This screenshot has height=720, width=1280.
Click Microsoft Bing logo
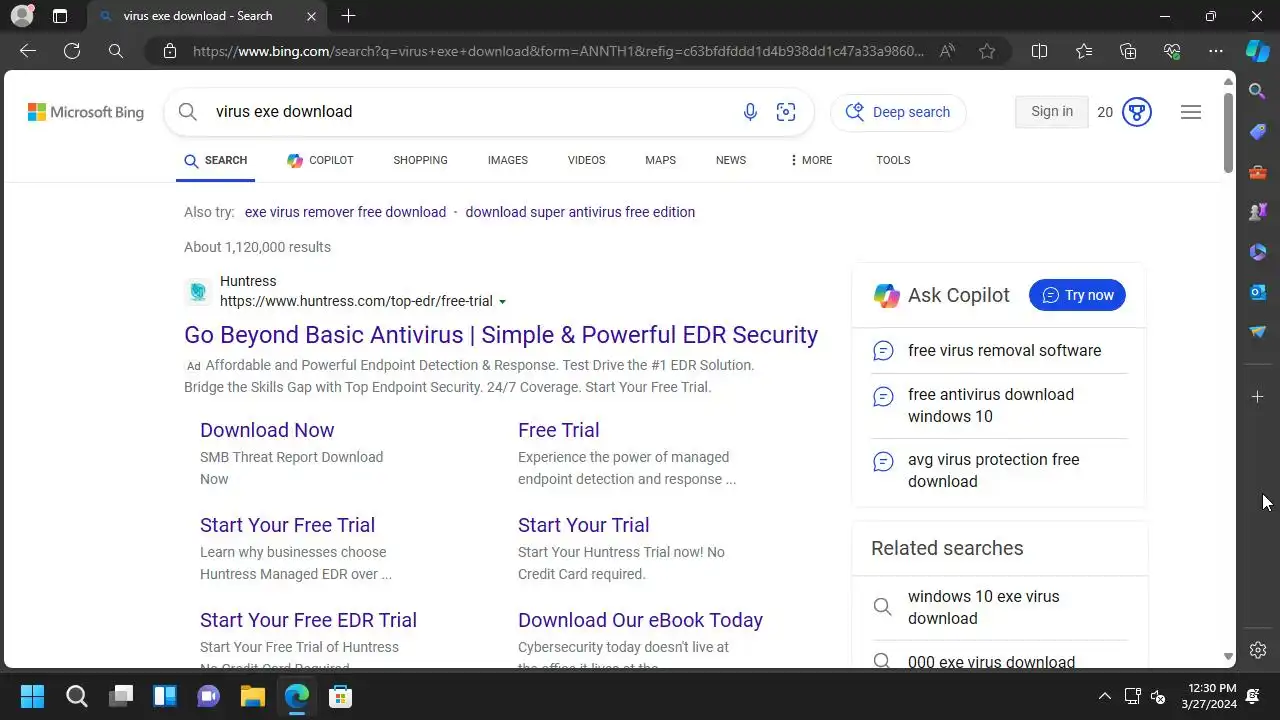86,112
